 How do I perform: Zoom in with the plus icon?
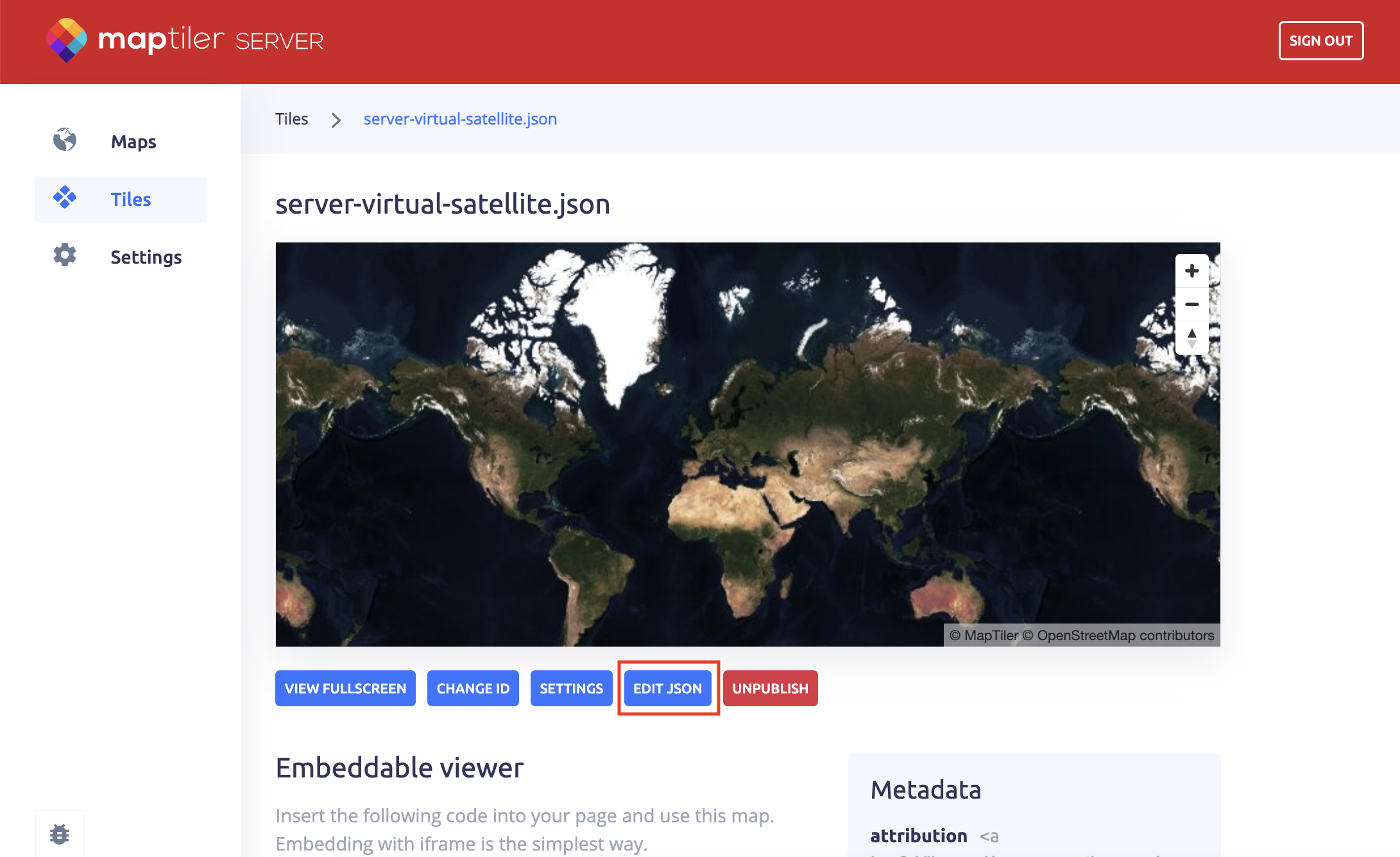(1191, 271)
